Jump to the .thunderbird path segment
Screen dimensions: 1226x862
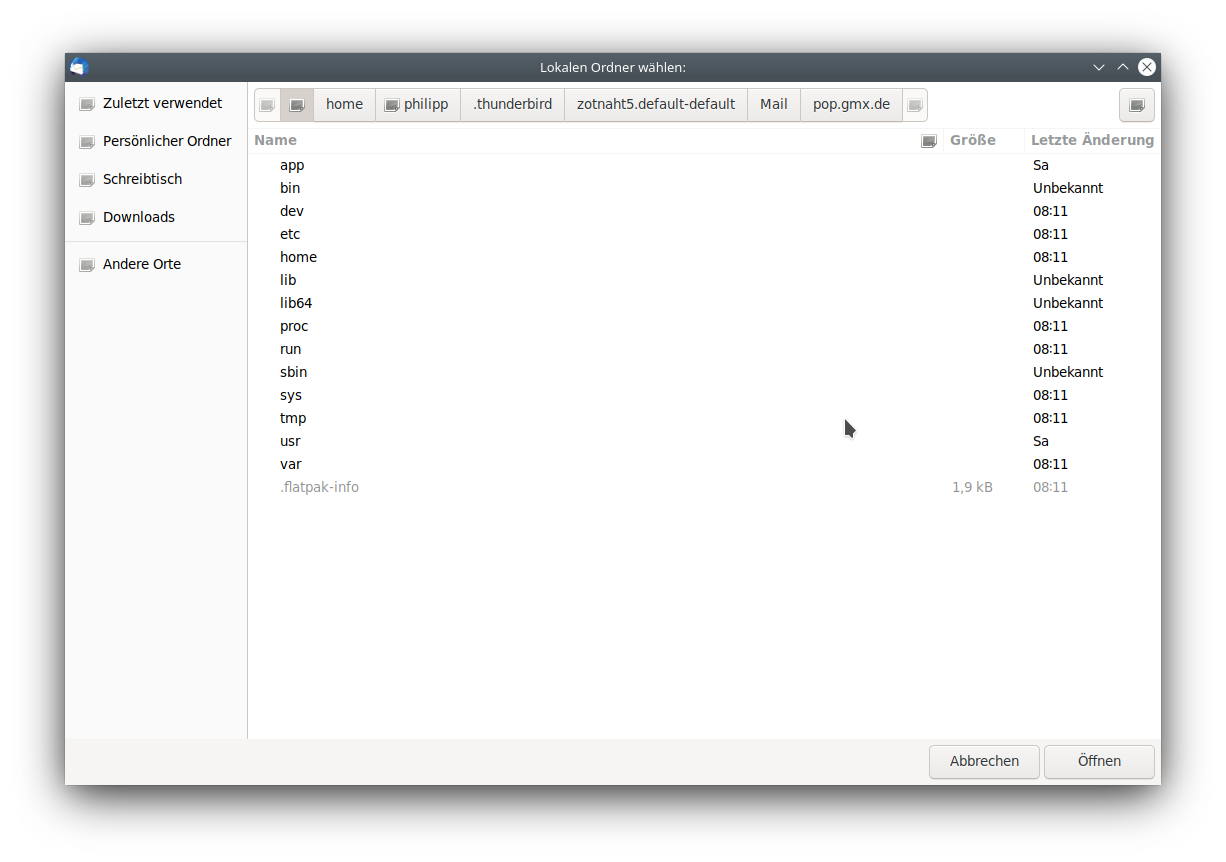pyautogui.click(x=512, y=105)
